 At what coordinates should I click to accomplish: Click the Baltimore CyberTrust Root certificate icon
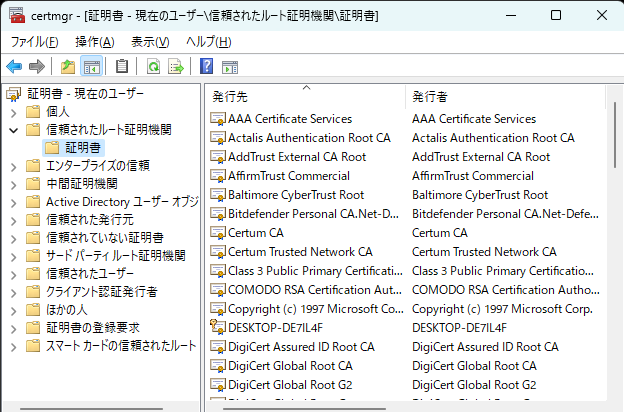tap(218, 195)
